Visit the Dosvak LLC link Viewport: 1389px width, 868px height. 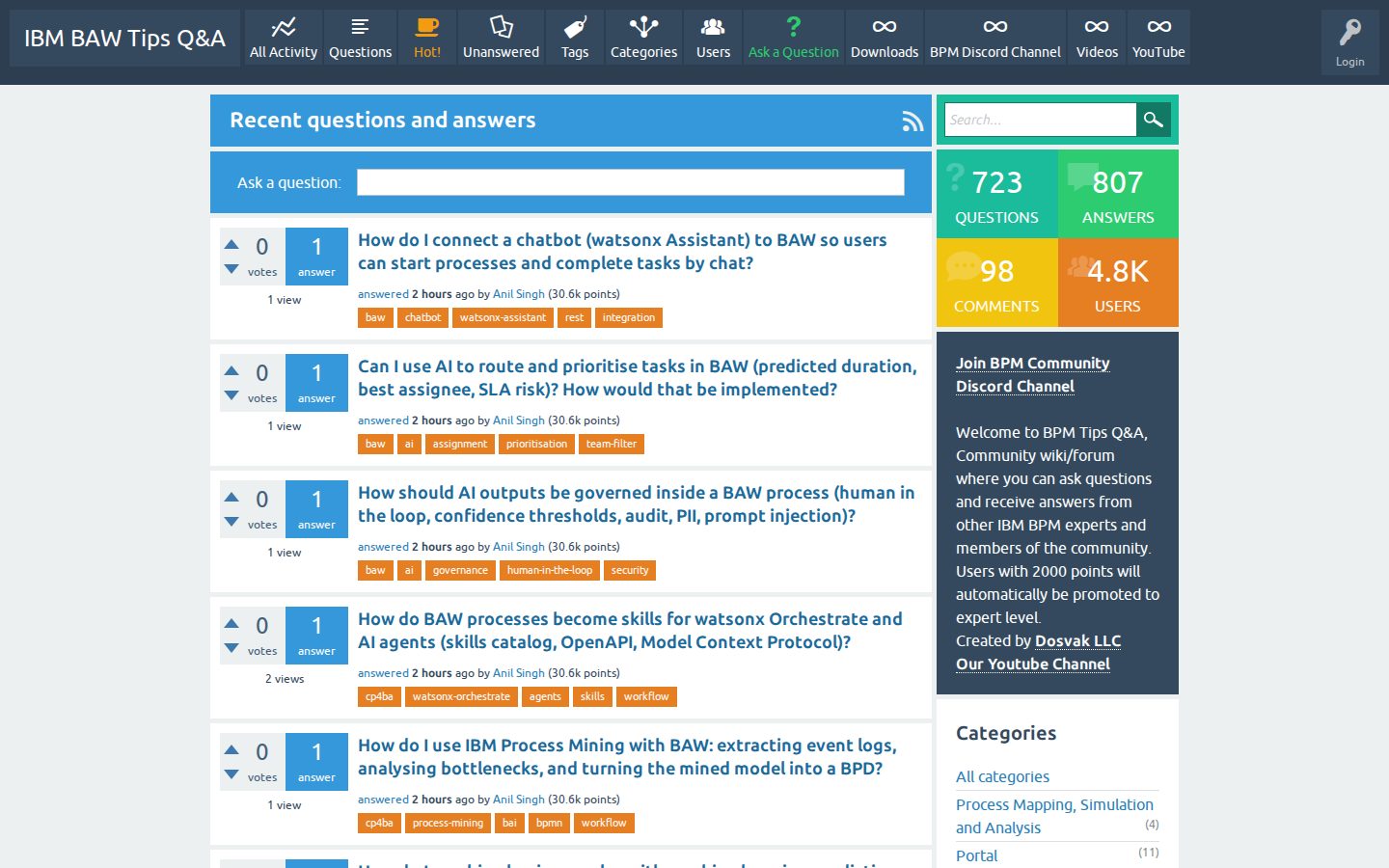coord(1077,640)
